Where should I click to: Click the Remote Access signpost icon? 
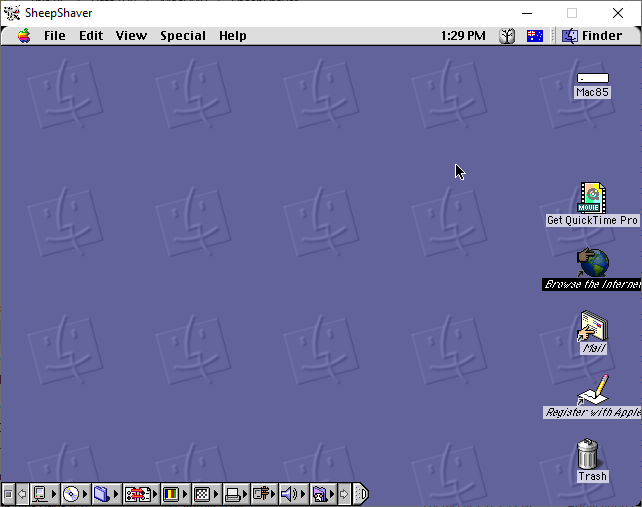[261, 494]
